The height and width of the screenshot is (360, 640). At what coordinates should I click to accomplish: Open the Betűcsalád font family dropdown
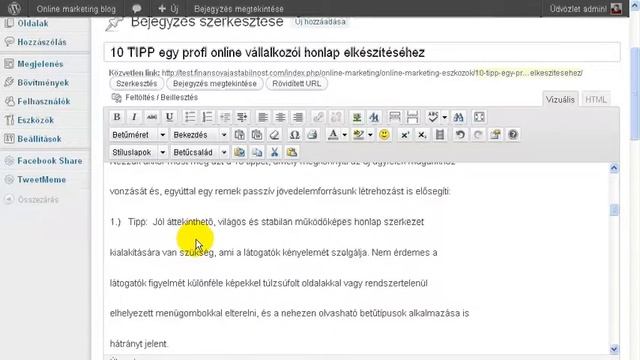click(200, 152)
